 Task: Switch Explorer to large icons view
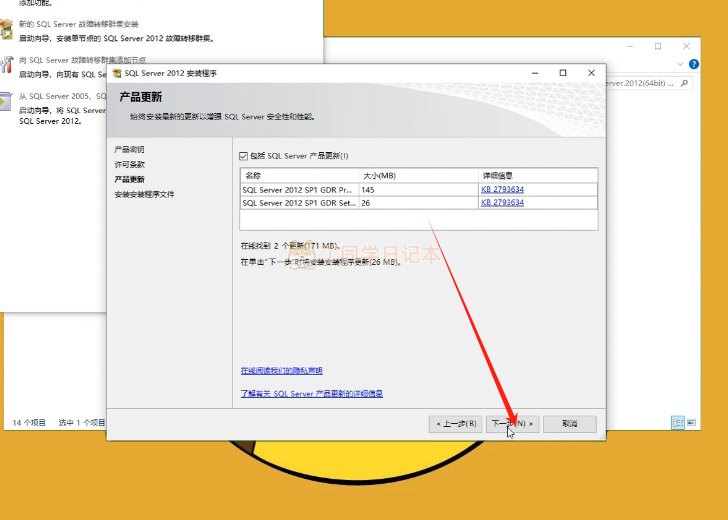coord(690,423)
